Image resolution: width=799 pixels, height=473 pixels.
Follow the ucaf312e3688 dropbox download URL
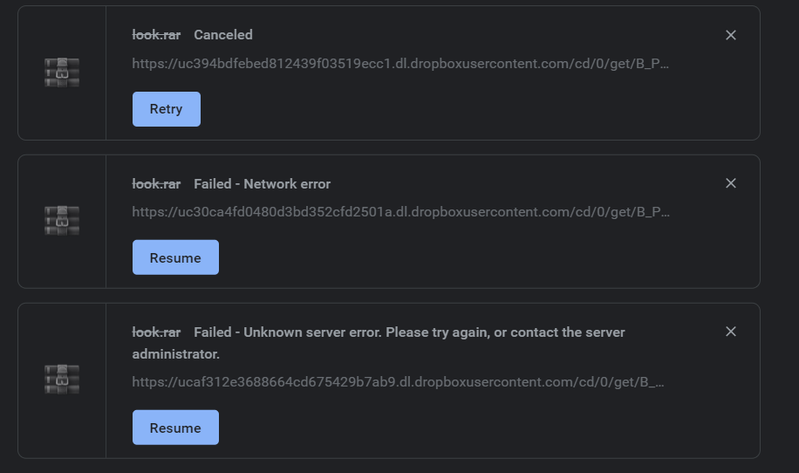(398, 381)
